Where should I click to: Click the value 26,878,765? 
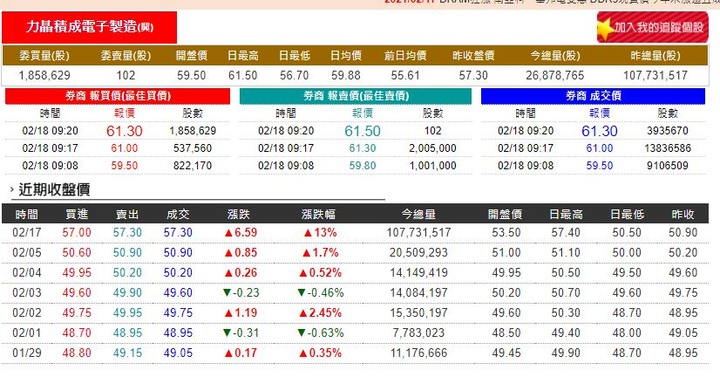(x=555, y=75)
